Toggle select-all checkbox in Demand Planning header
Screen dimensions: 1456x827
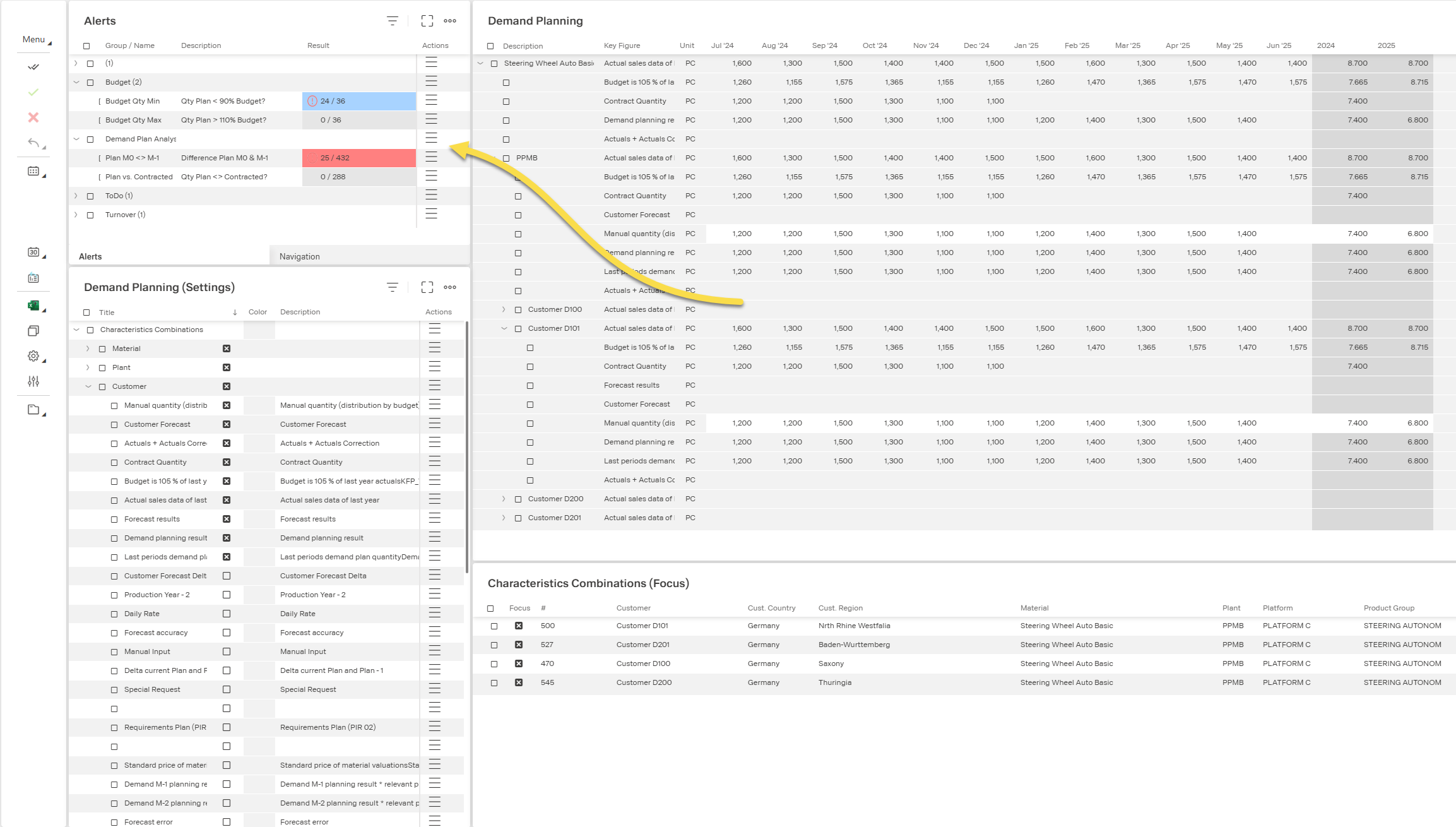pos(490,46)
